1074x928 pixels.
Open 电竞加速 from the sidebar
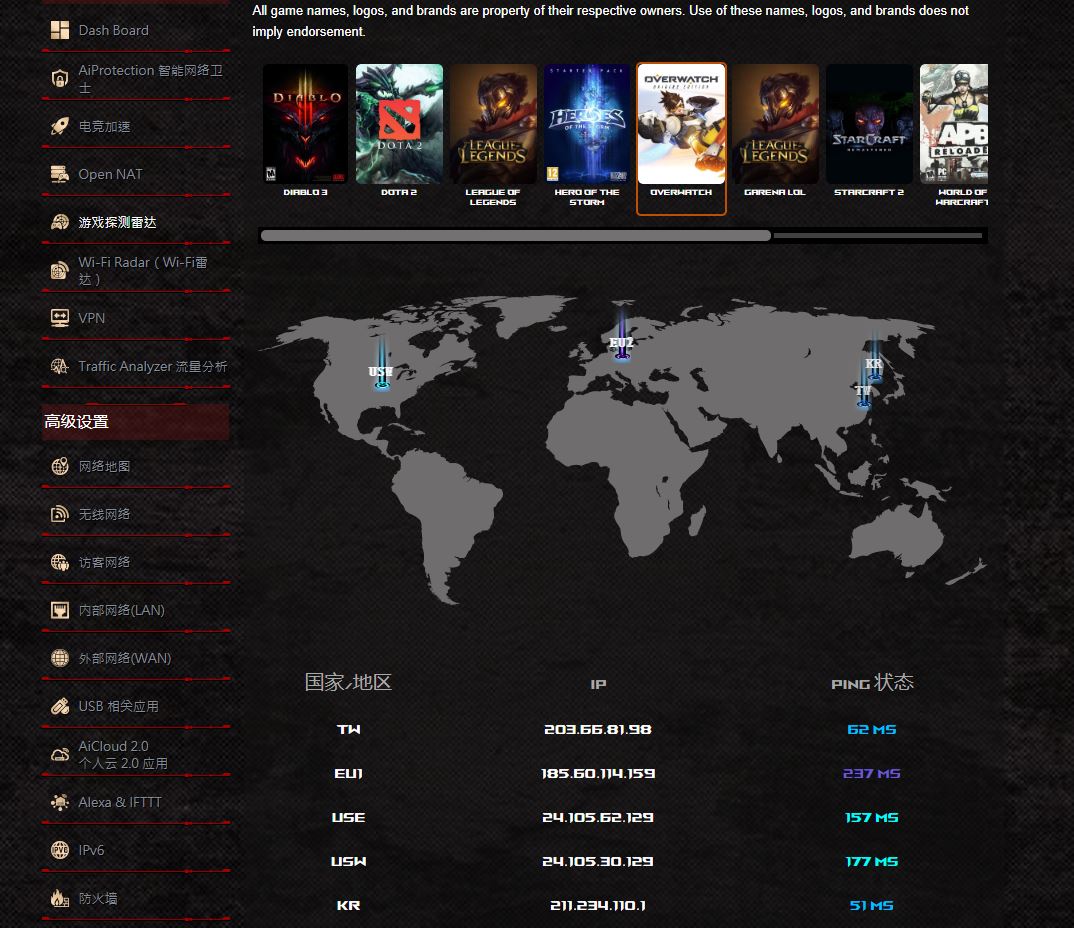point(60,126)
